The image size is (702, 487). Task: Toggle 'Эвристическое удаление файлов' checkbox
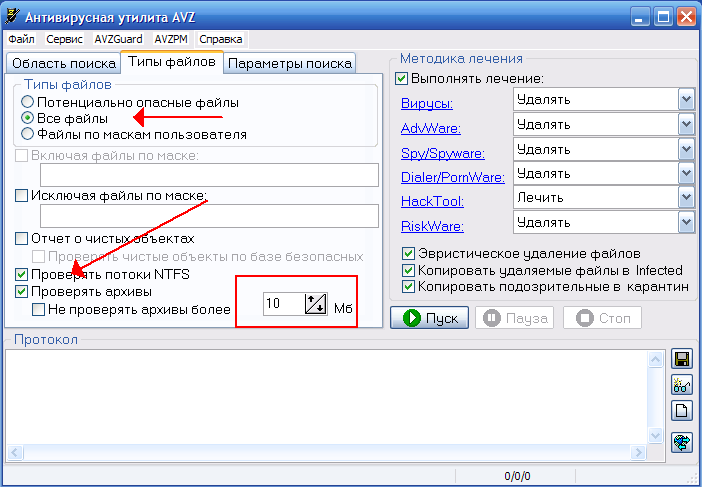(x=408, y=254)
